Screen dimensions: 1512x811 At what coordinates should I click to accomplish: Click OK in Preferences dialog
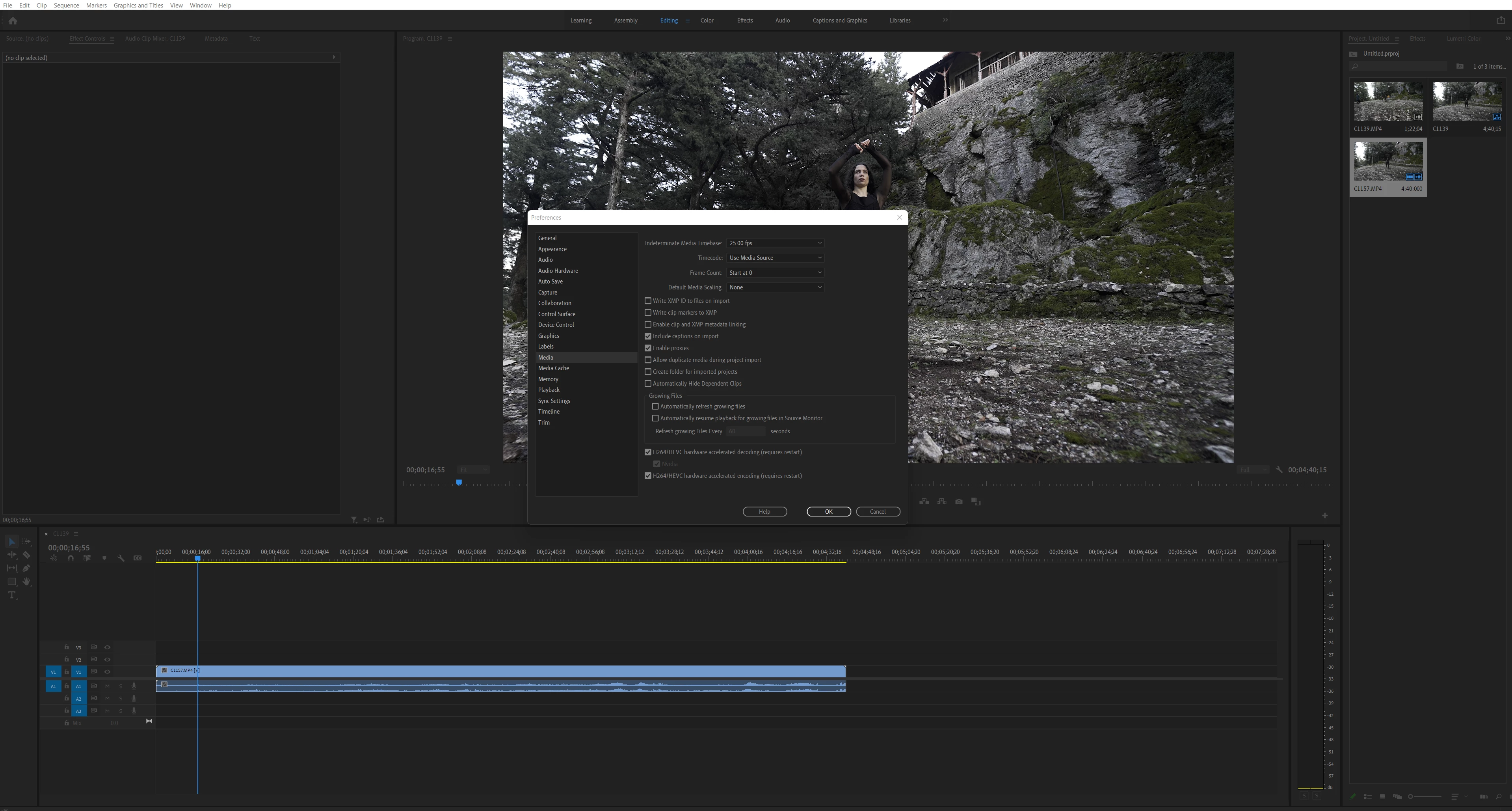click(828, 511)
